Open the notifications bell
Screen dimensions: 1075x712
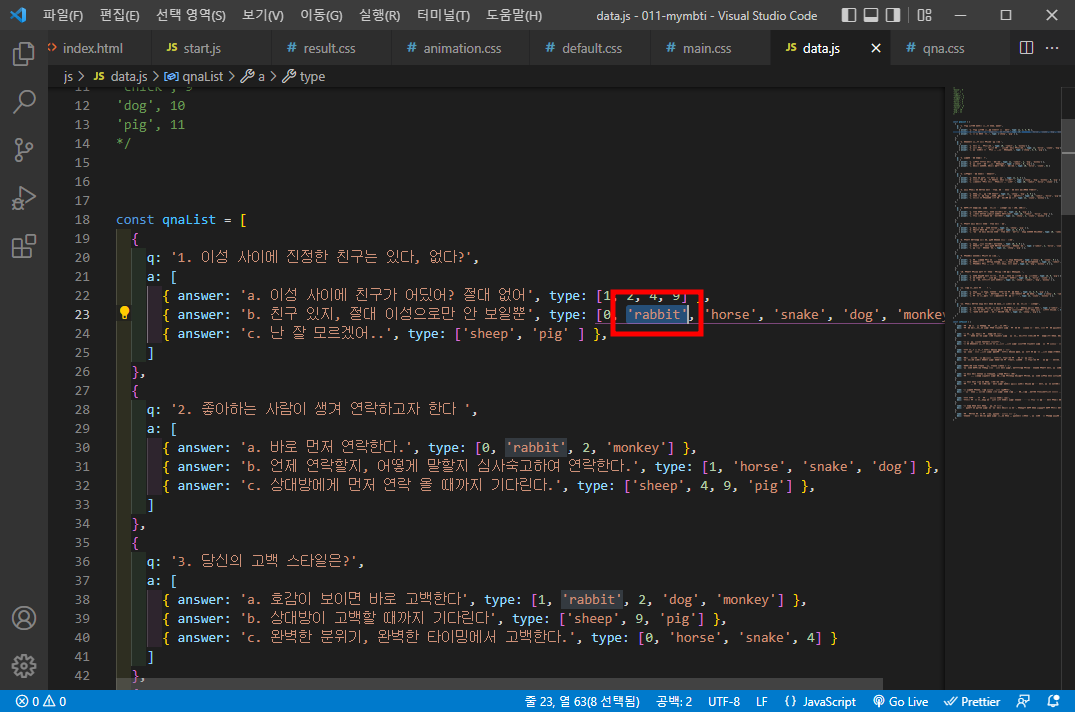(1054, 702)
